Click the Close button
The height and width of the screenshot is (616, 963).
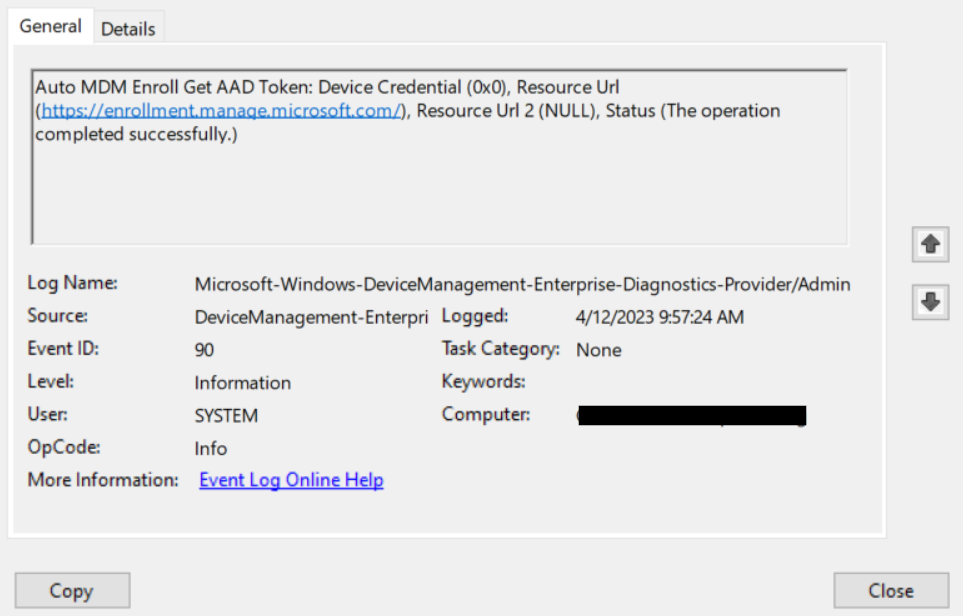[890, 591]
